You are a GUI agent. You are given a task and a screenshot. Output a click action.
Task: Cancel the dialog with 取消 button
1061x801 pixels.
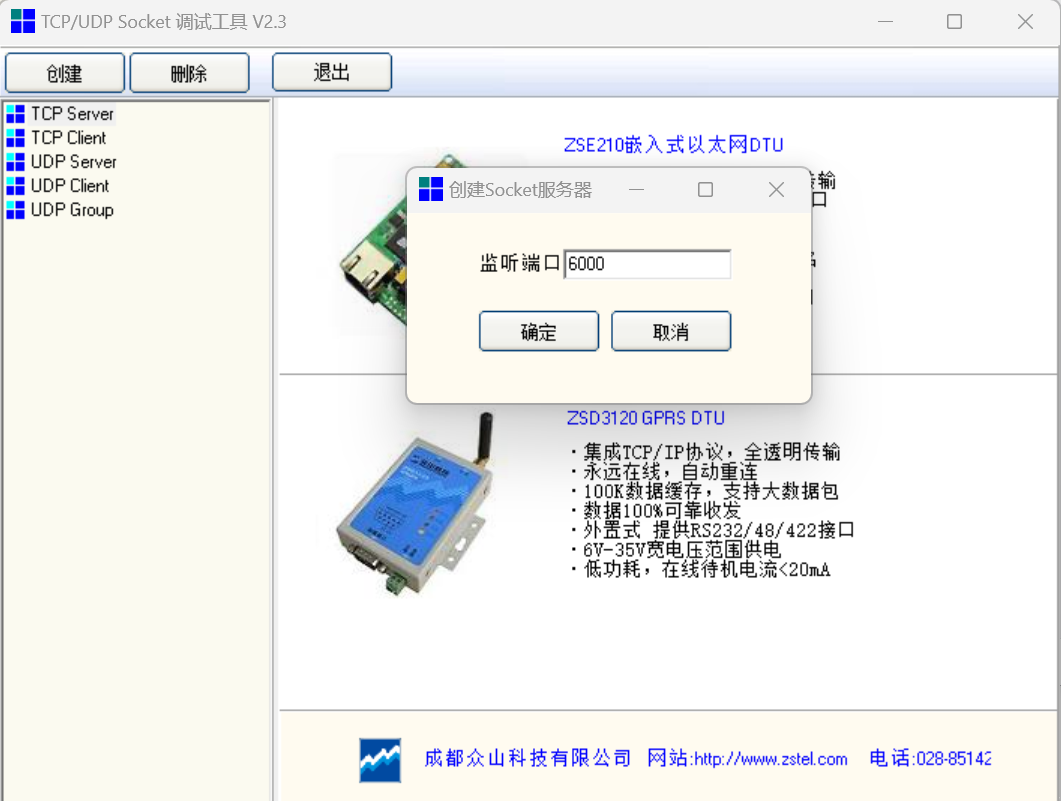[x=671, y=332]
